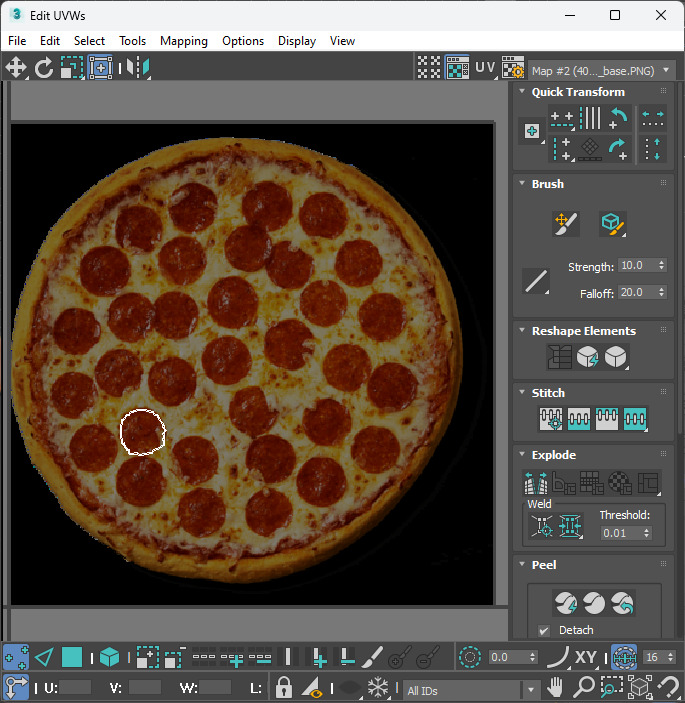Viewport: 685px width, 703px height.
Task: Click the last Stitch custom icon
Action: (635, 419)
